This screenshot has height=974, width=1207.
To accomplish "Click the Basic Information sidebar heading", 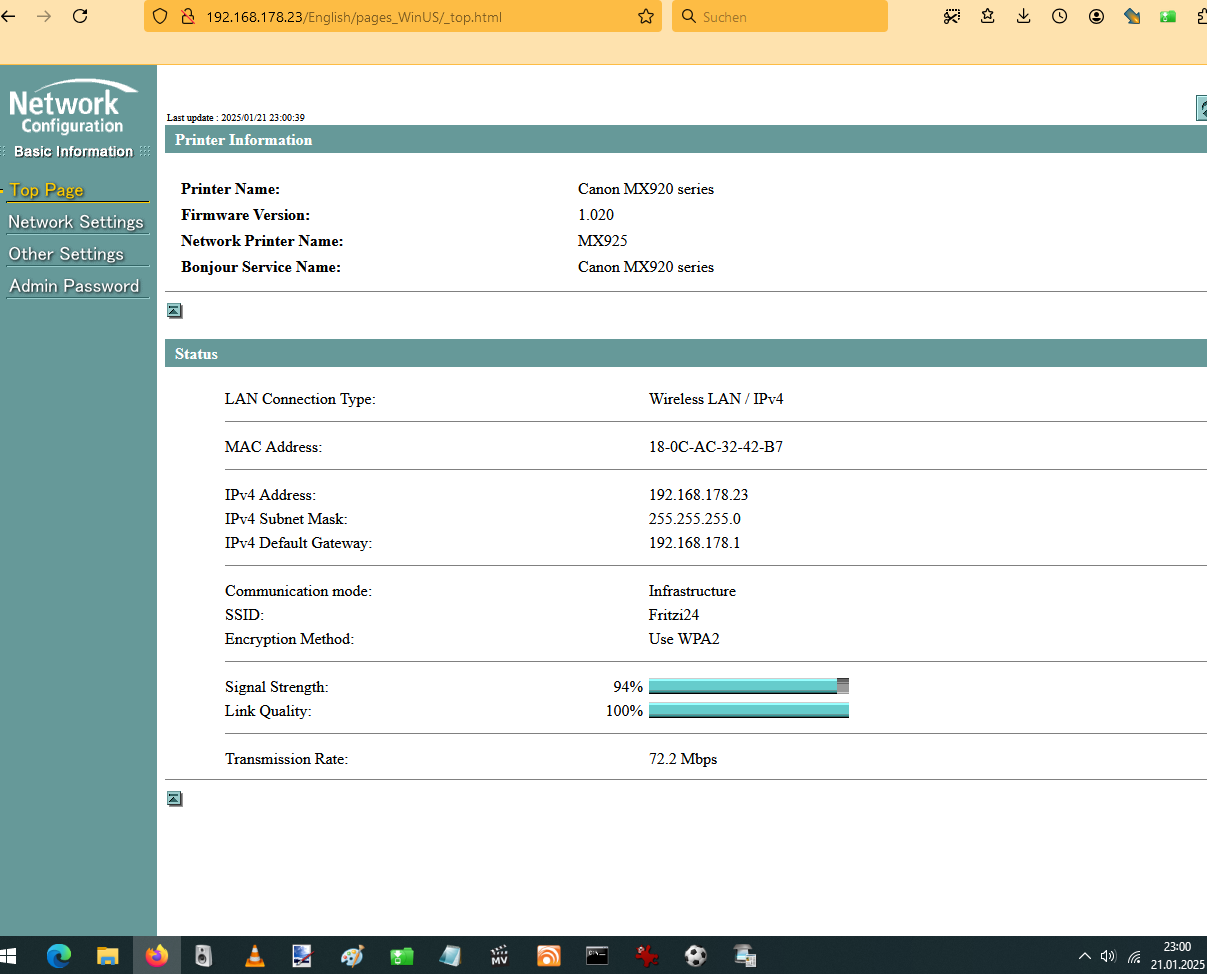I will coord(74,152).
